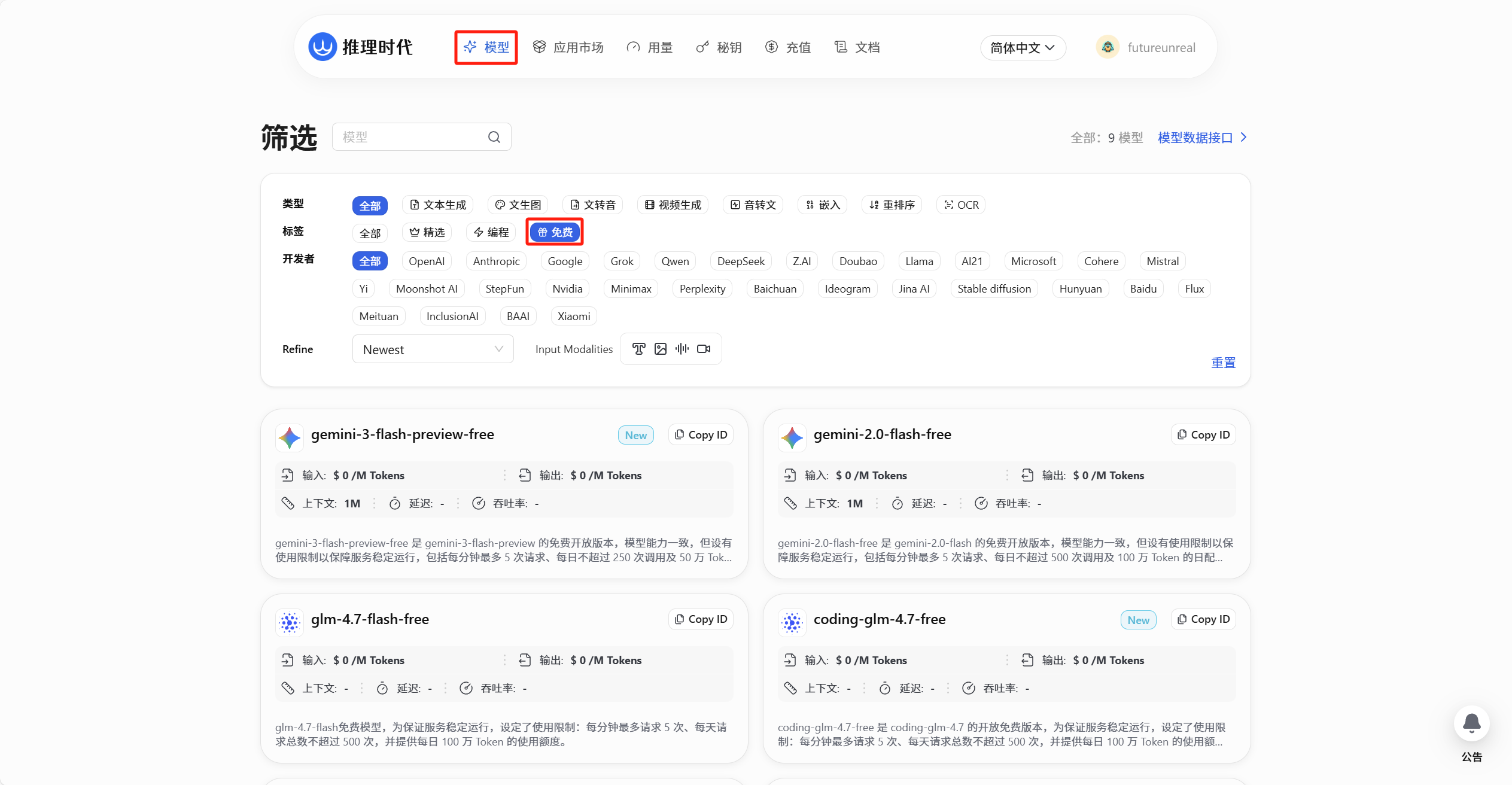Open the glm-4.7-flash-free model title
The height and width of the screenshot is (785, 1512).
click(370, 619)
